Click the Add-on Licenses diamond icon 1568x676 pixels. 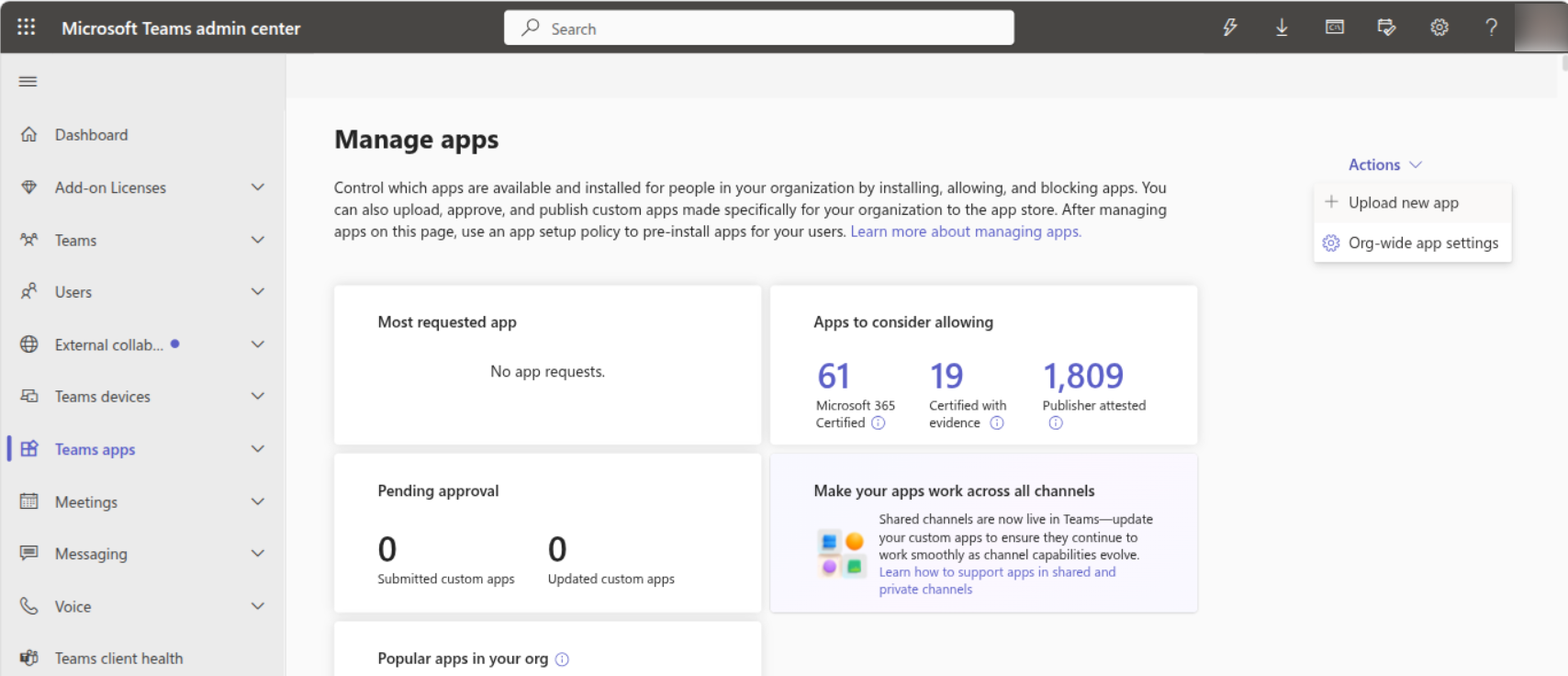29,187
